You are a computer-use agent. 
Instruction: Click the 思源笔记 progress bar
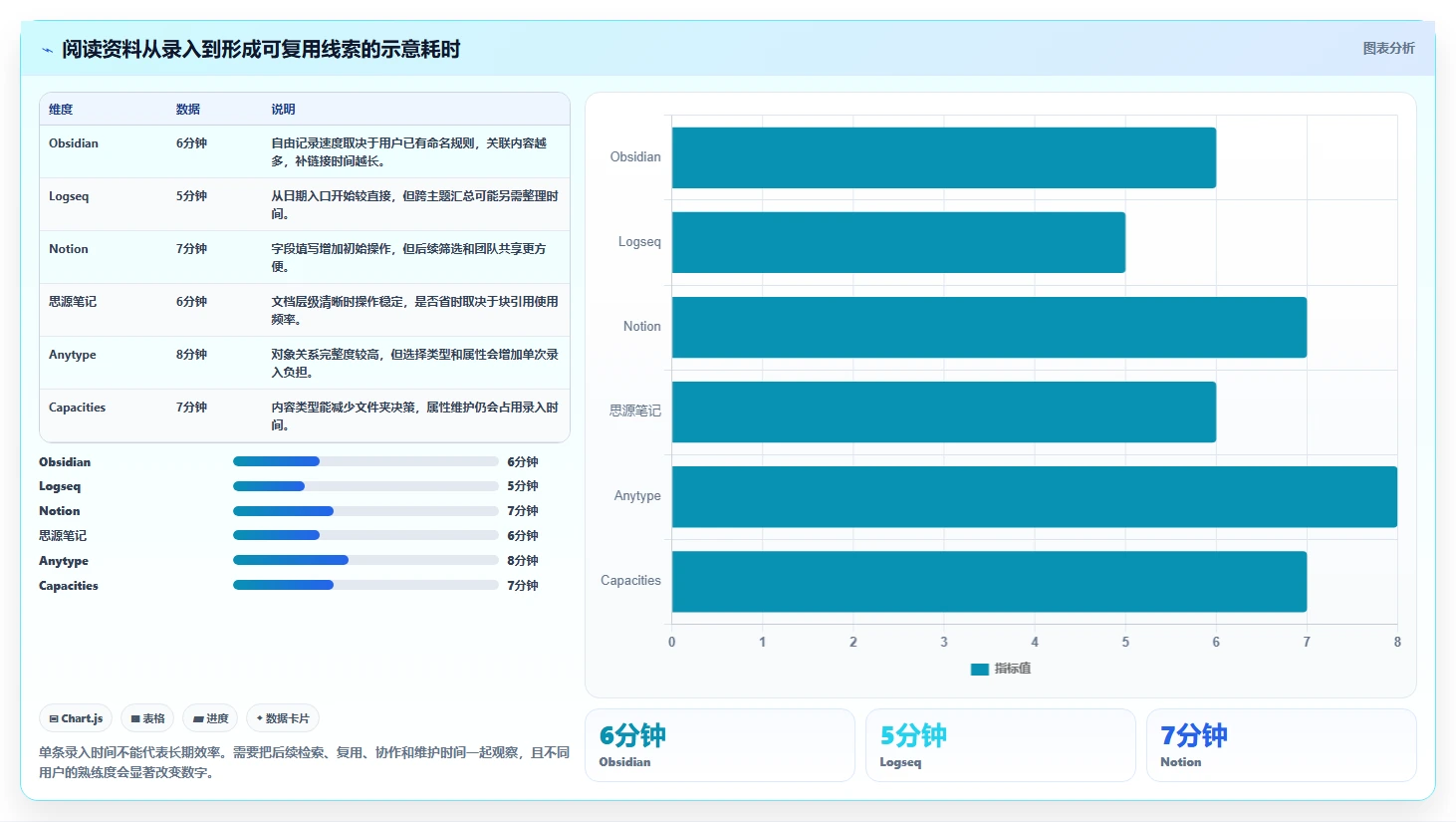pyautogui.click(x=365, y=535)
